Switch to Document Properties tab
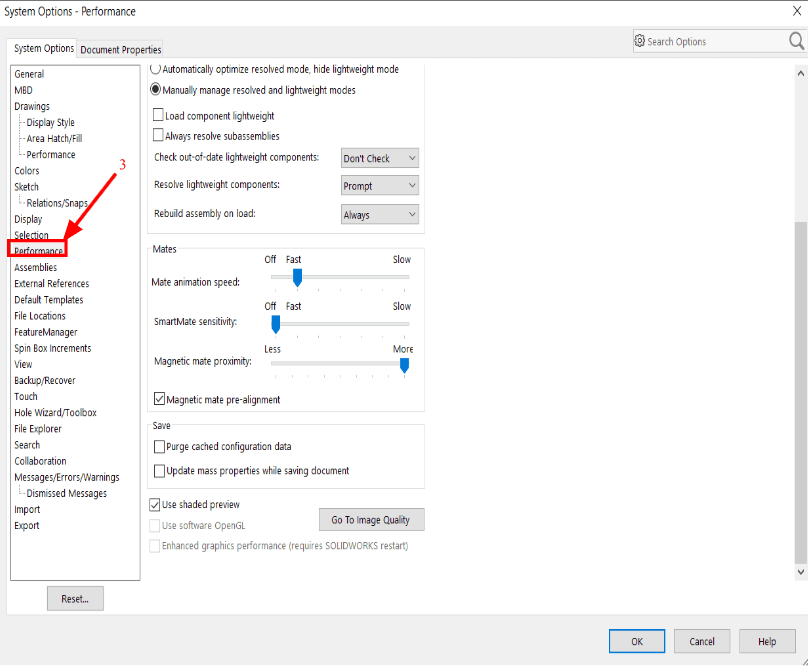The image size is (808, 667). 121,49
